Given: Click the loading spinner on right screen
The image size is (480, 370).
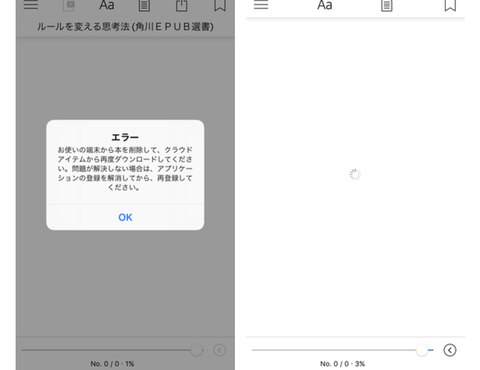Looking at the screenshot, I should tap(355, 174).
